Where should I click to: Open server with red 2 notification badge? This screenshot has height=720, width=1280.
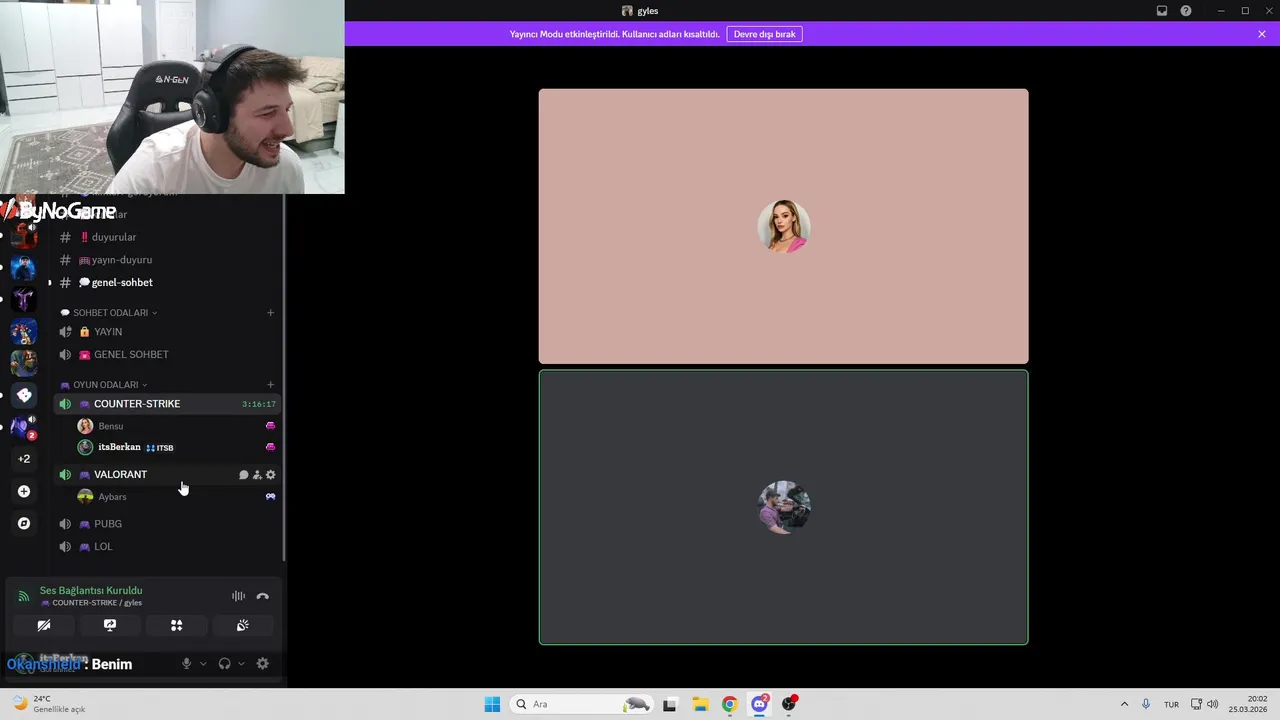24,427
